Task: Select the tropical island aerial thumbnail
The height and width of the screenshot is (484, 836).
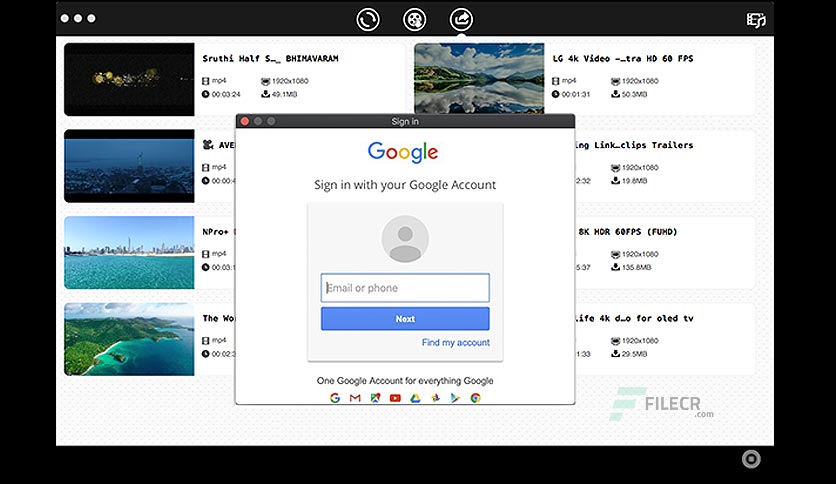Action: click(129, 339)
